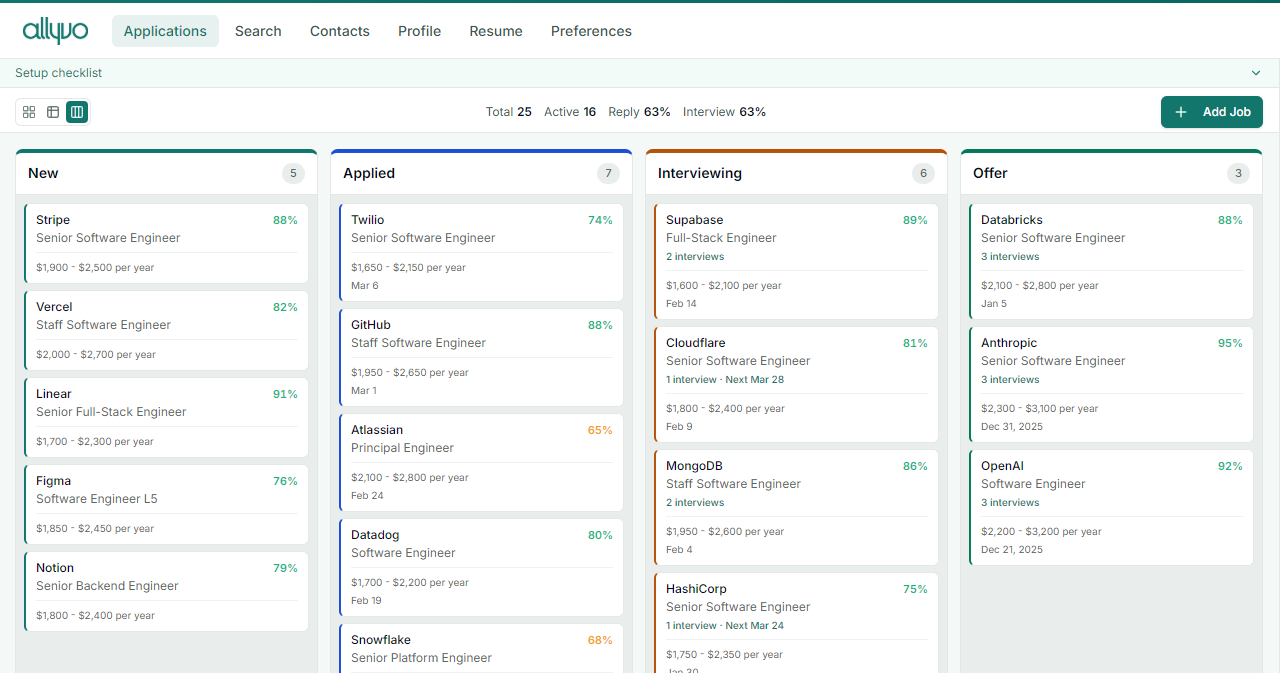Open the Figma Software Engineer L5 card

pos(166,504)
